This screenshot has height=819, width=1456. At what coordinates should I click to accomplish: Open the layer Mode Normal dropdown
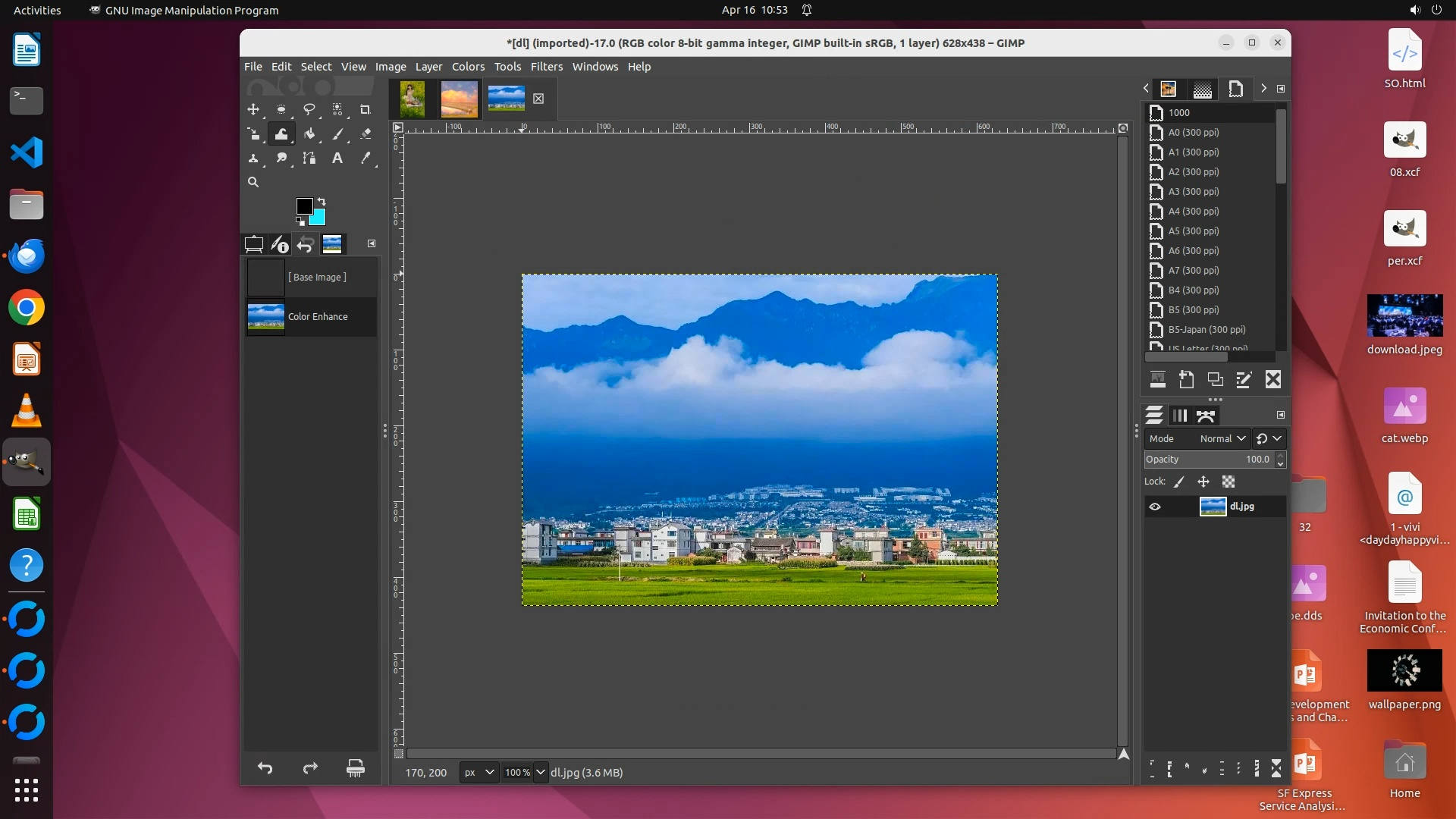[1222, 438]
